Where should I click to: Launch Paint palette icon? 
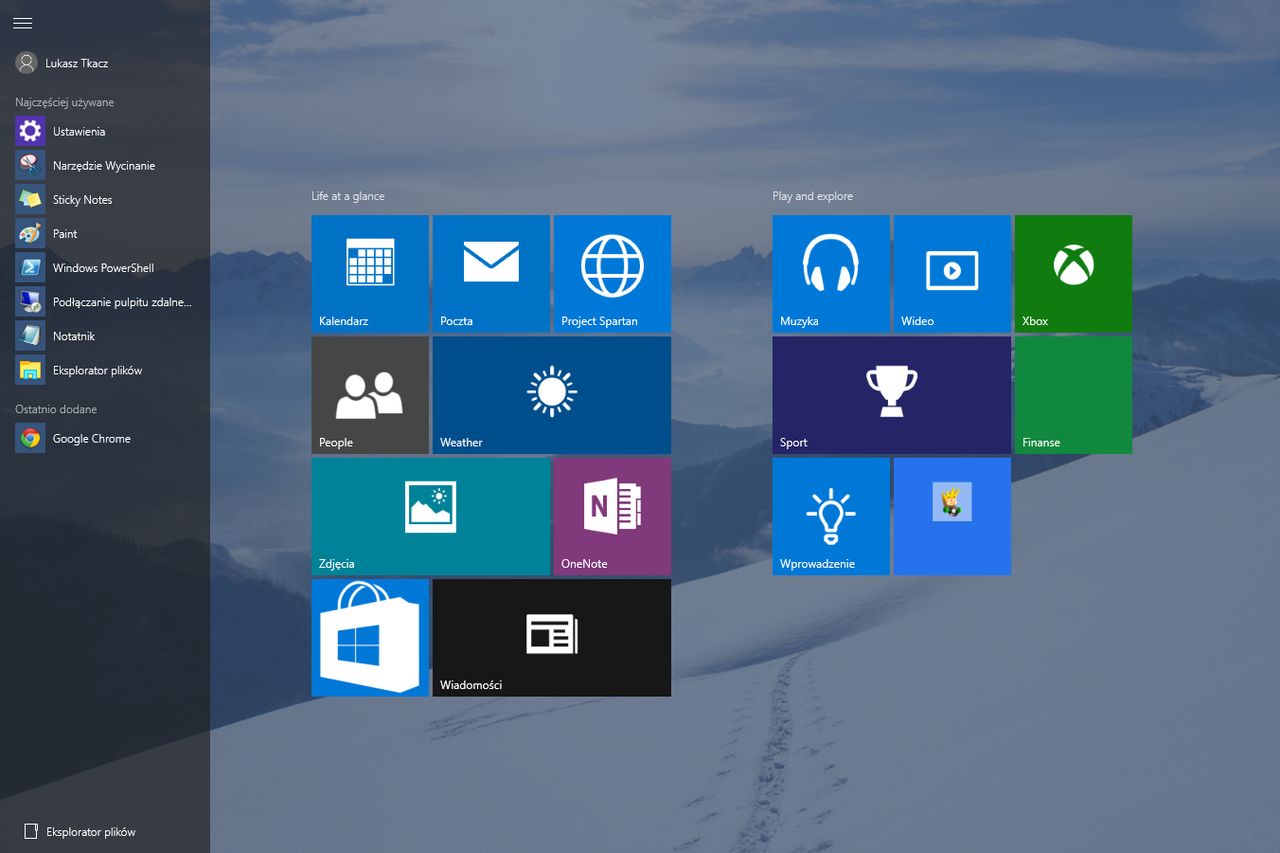30,233
